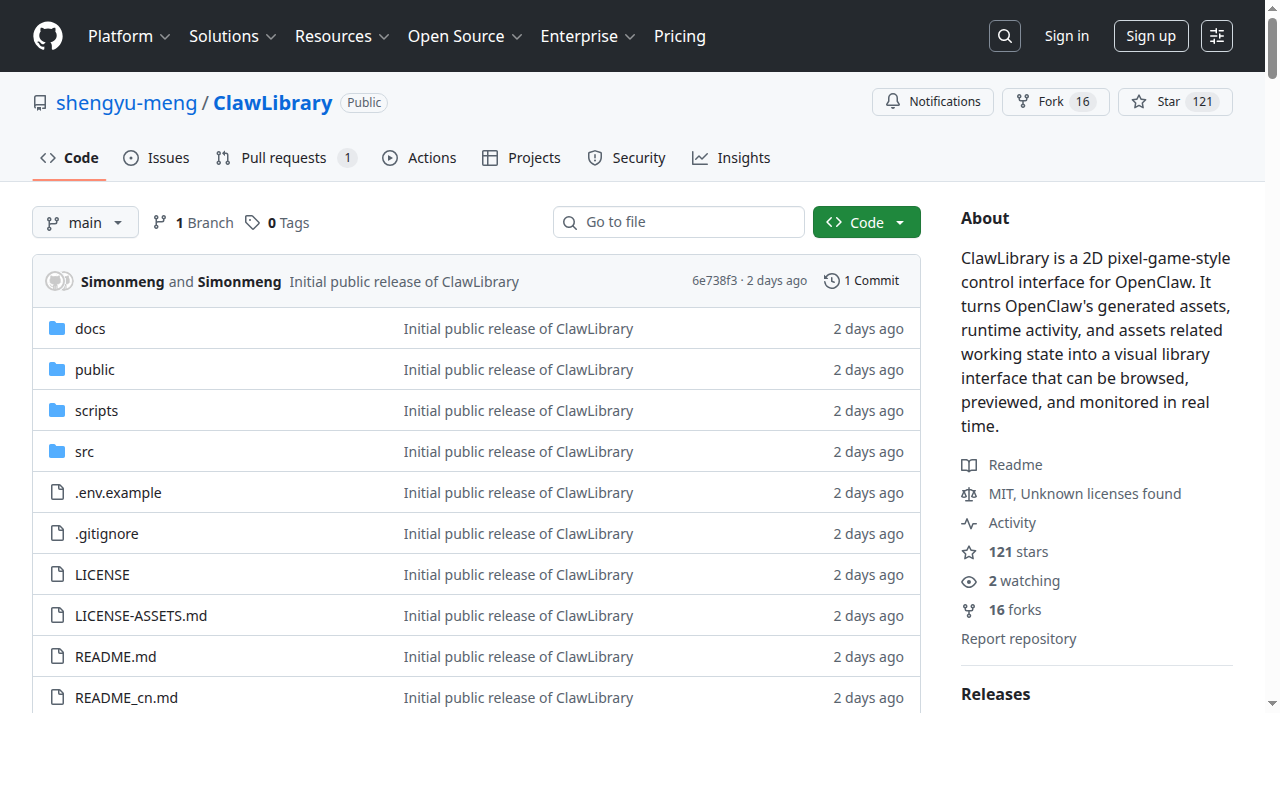Switch to the Security tab
This screenshot has width=1280, height=800.
click(x=626, y=158)
